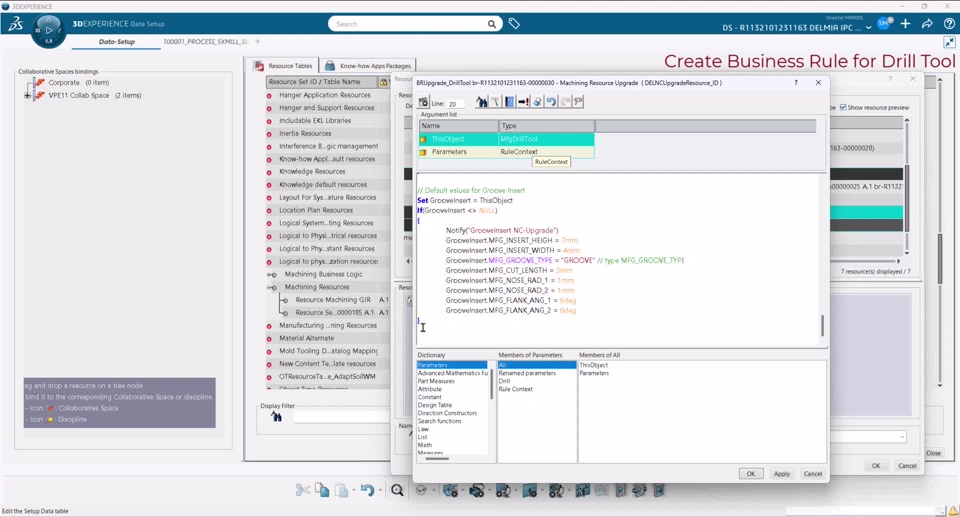The image size is (960, 517).
Task: Click the tag icon next to search bar
Action: coord(514,24)
